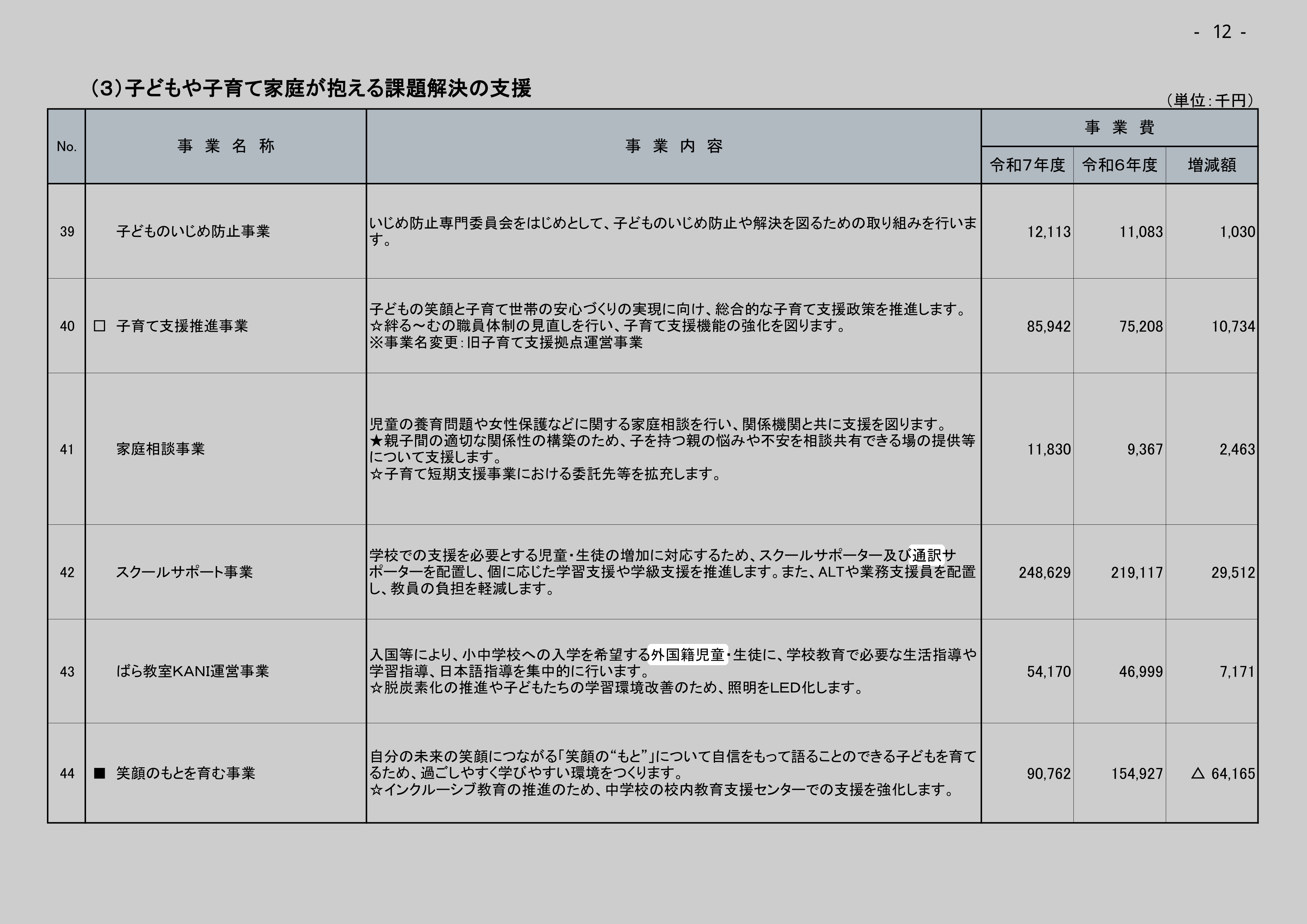Viewport: 1307px width, 924px height.
Task: Click the No. column header
Action: [x=67, y=147]
